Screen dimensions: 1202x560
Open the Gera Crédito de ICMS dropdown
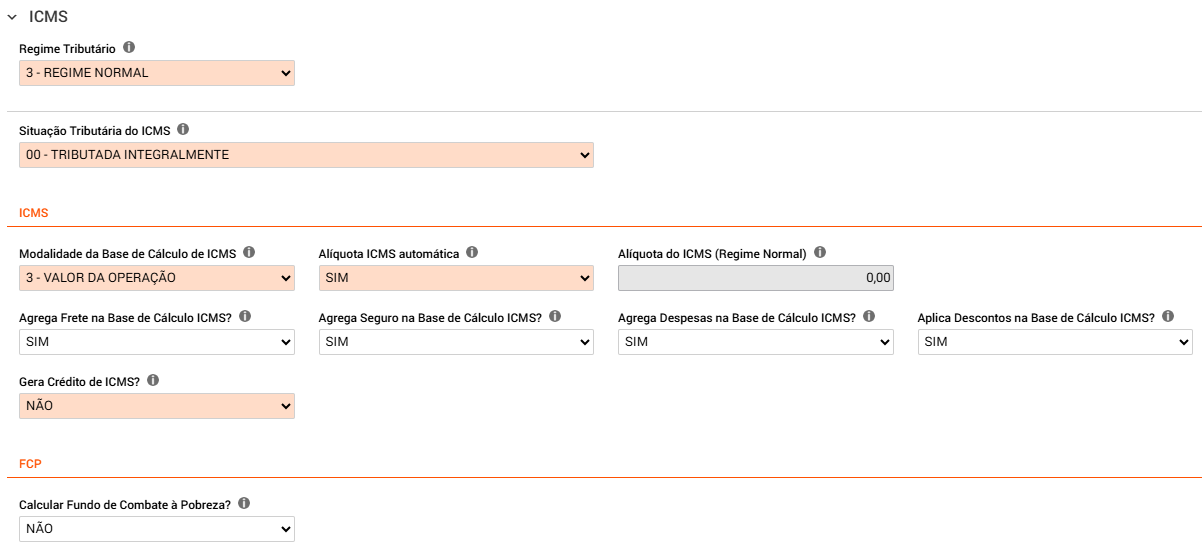tap(157, 406)
